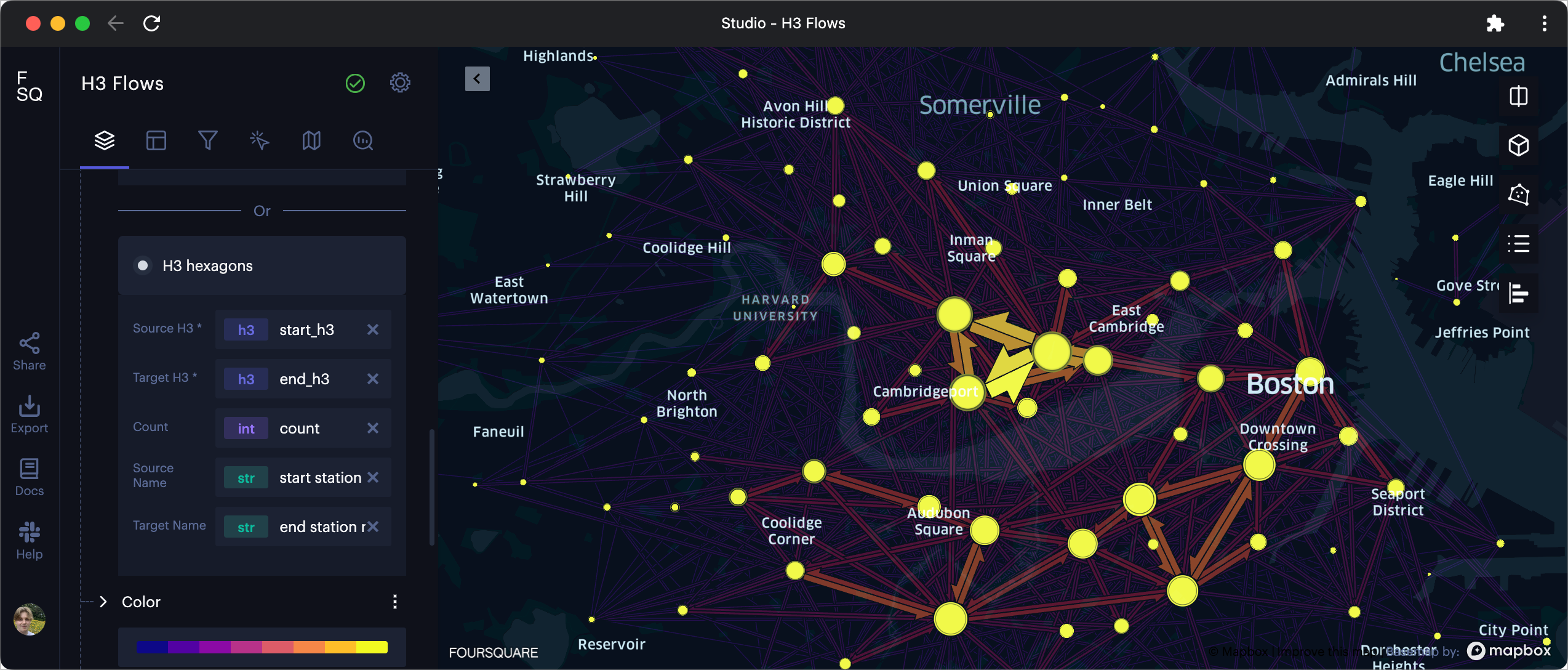Click the map/legend icon in panel

pyautogui.click(x=310, y=140)
